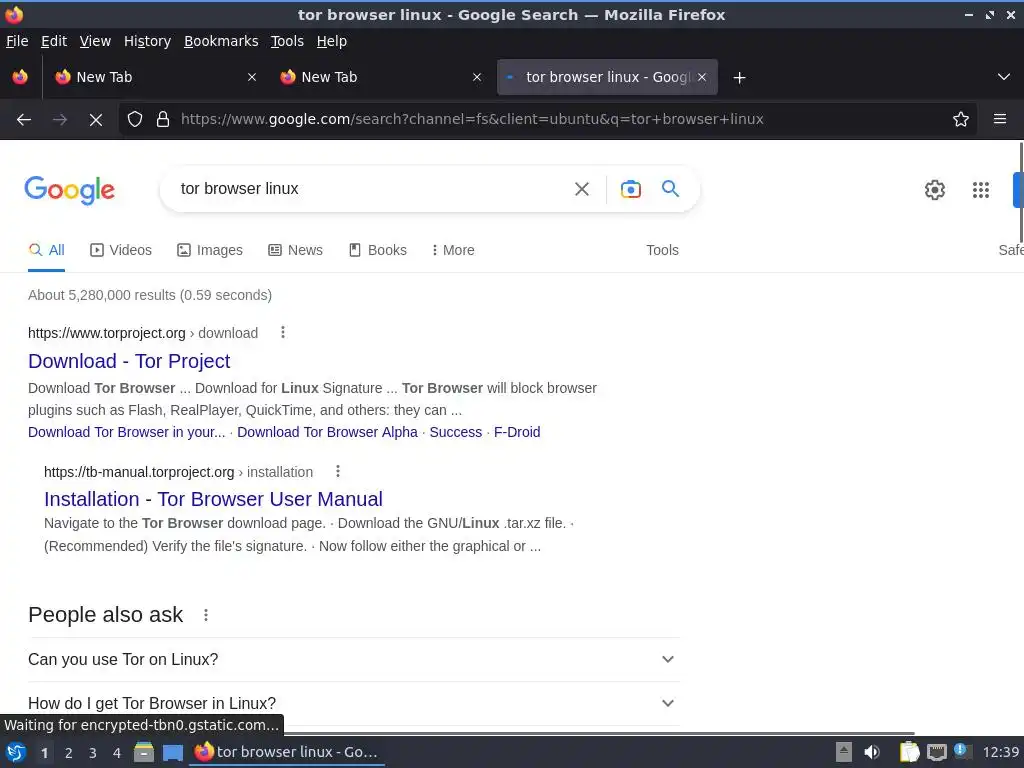Viewport: 1024px width, 768px height.
Task: Open the View menu
Action: [x=95, y=41]
